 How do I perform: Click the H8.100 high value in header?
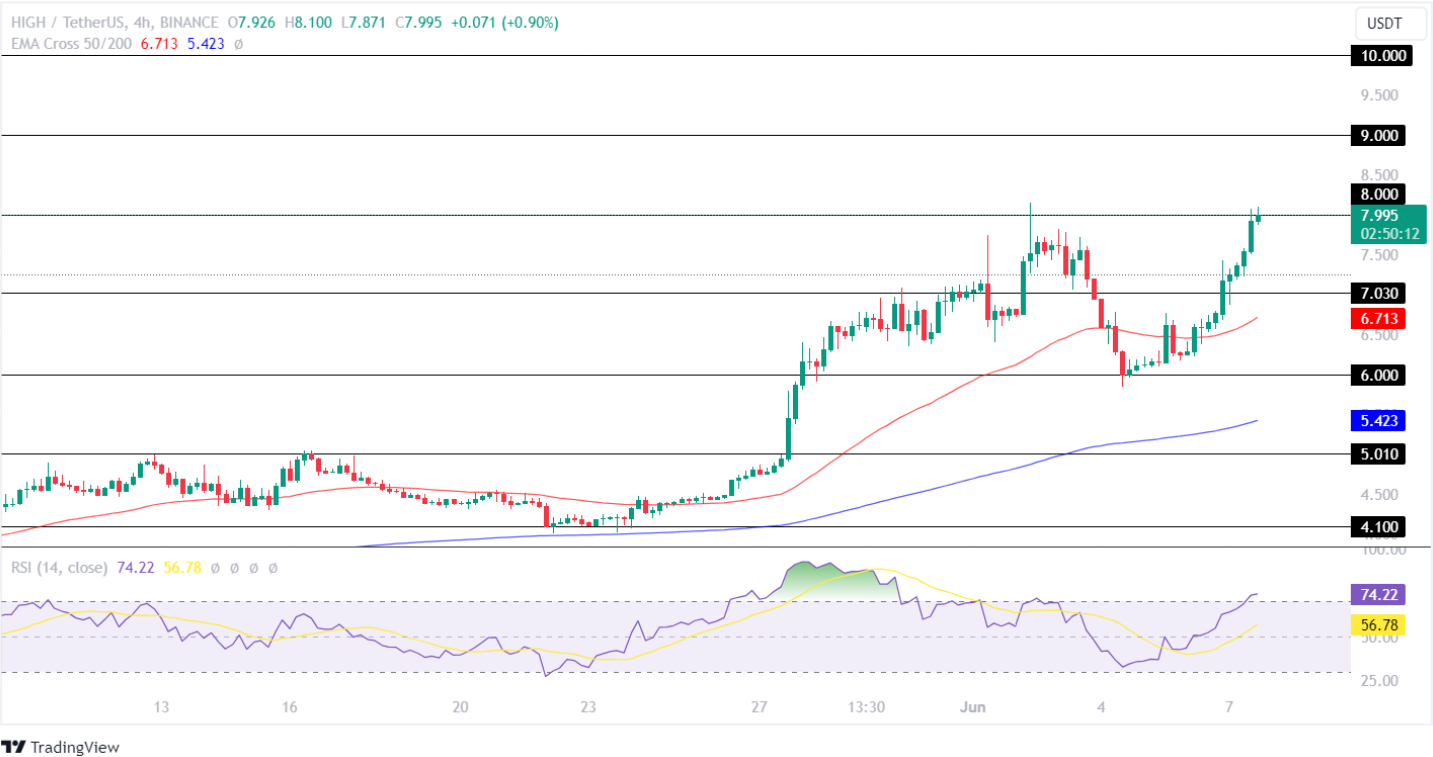[306, 23]
